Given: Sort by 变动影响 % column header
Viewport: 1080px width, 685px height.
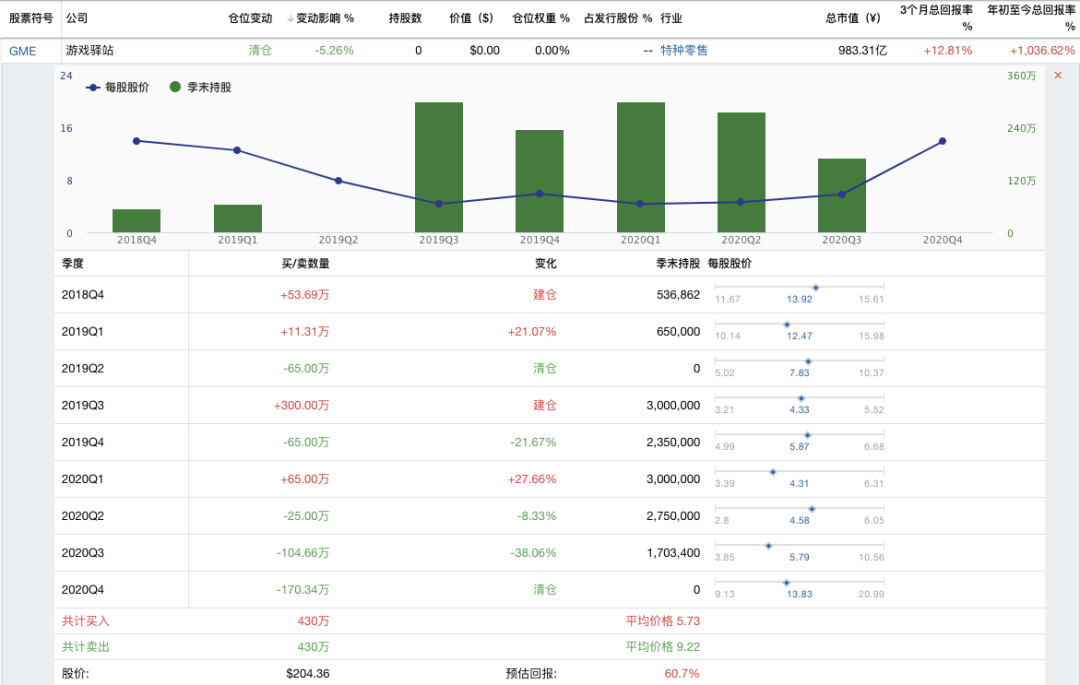Looking at the screenshot, I should click(320, 18).
